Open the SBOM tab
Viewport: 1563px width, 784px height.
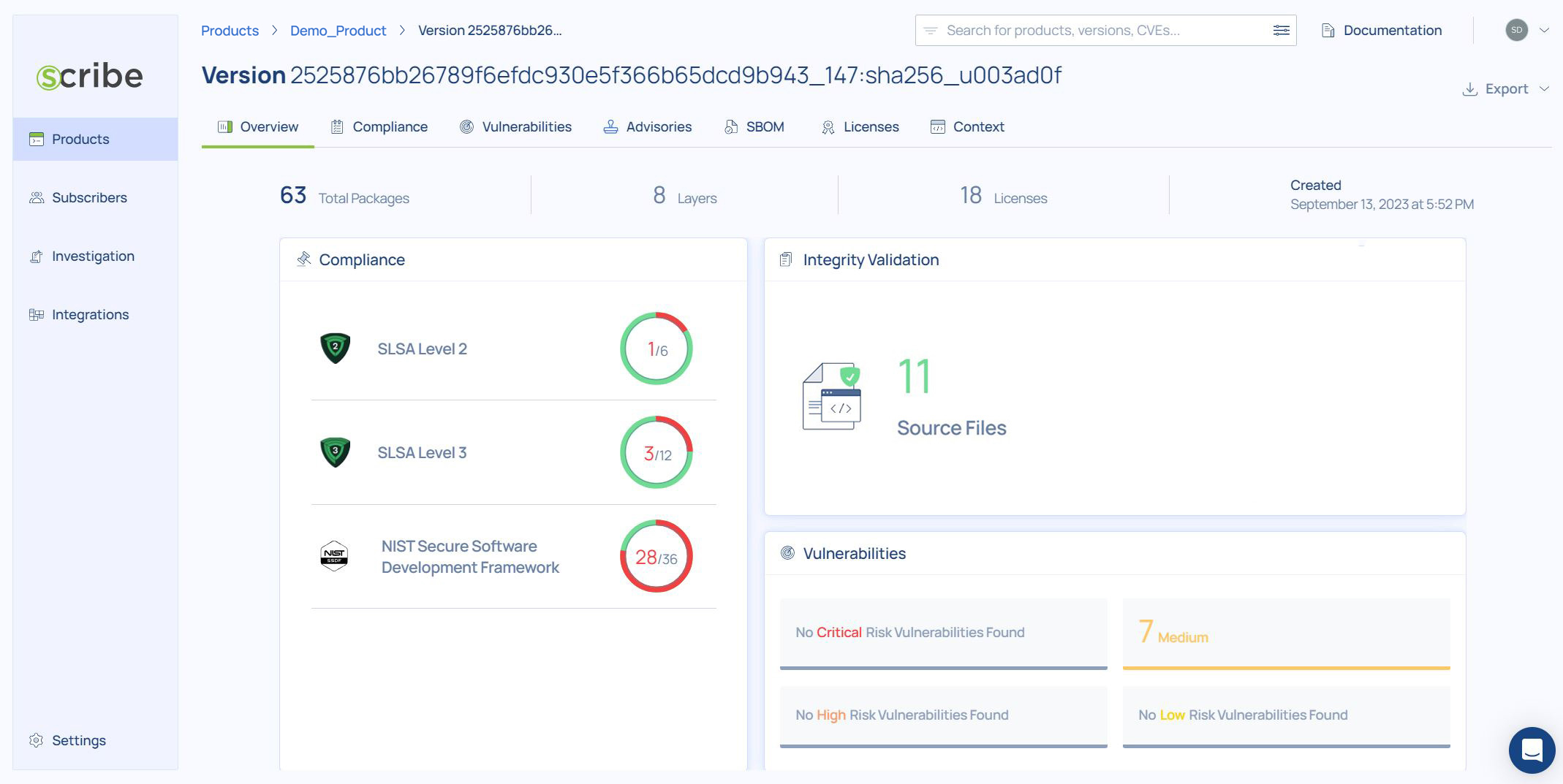[x=754, y=126]
